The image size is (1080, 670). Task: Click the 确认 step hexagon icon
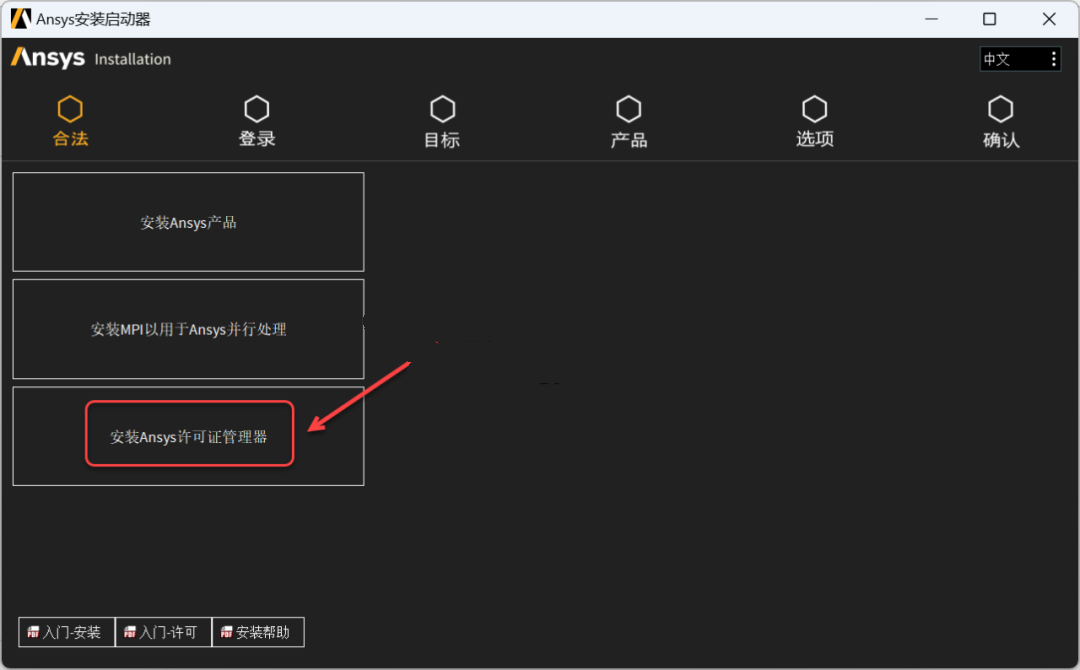(1001, 109)
